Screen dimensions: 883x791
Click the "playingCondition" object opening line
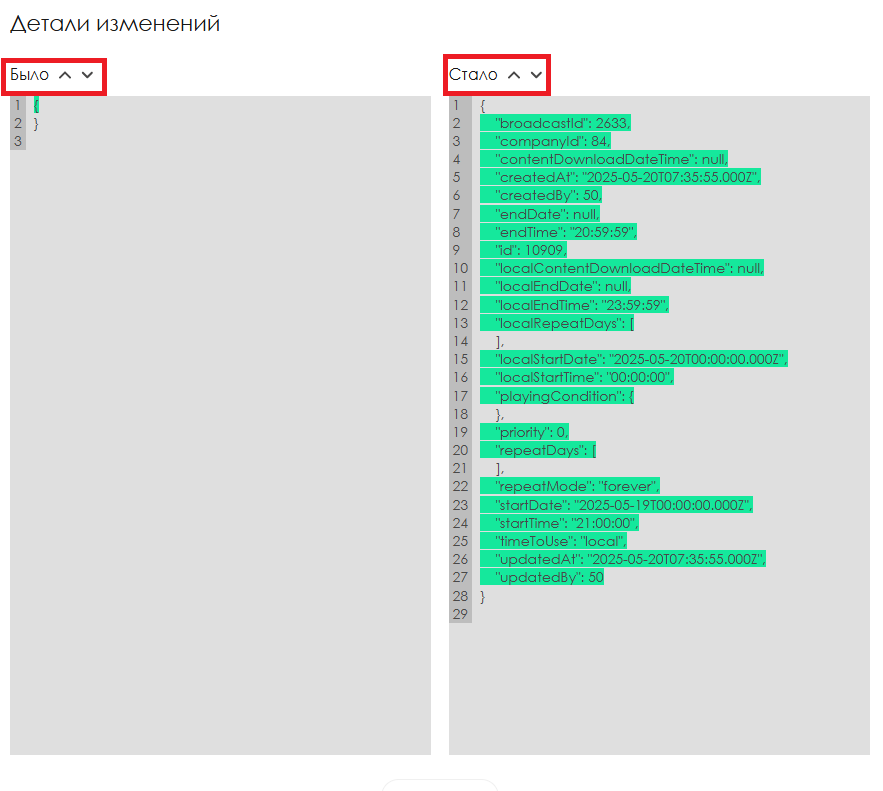tap(565, 396)
